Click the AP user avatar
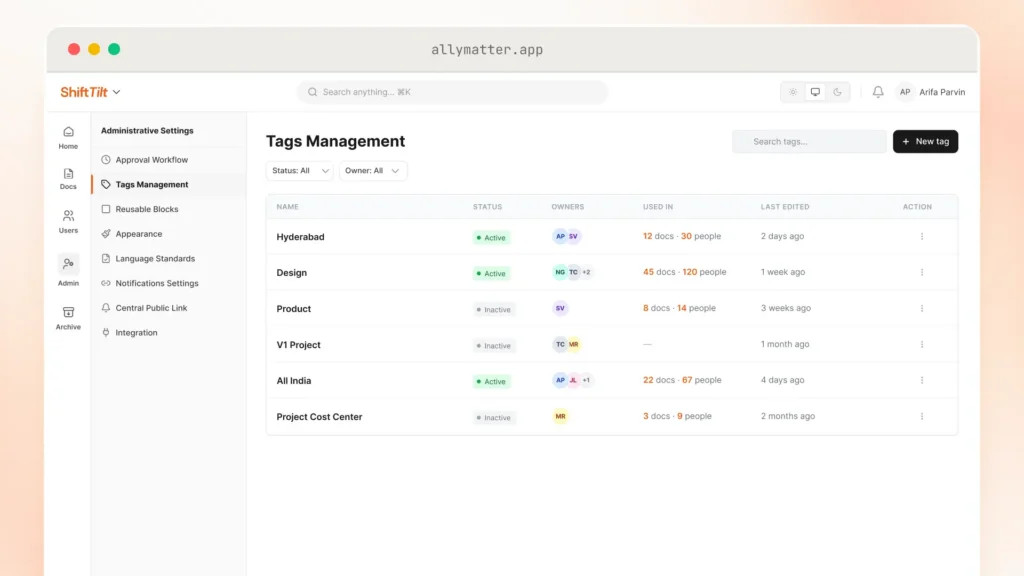This screenshot has width=1024, height=576. [x=904, y=92]
